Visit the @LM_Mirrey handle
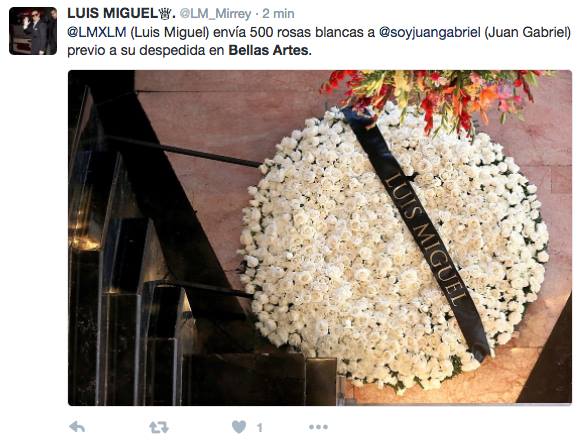The image size is (583, 443). pos(216,14)
